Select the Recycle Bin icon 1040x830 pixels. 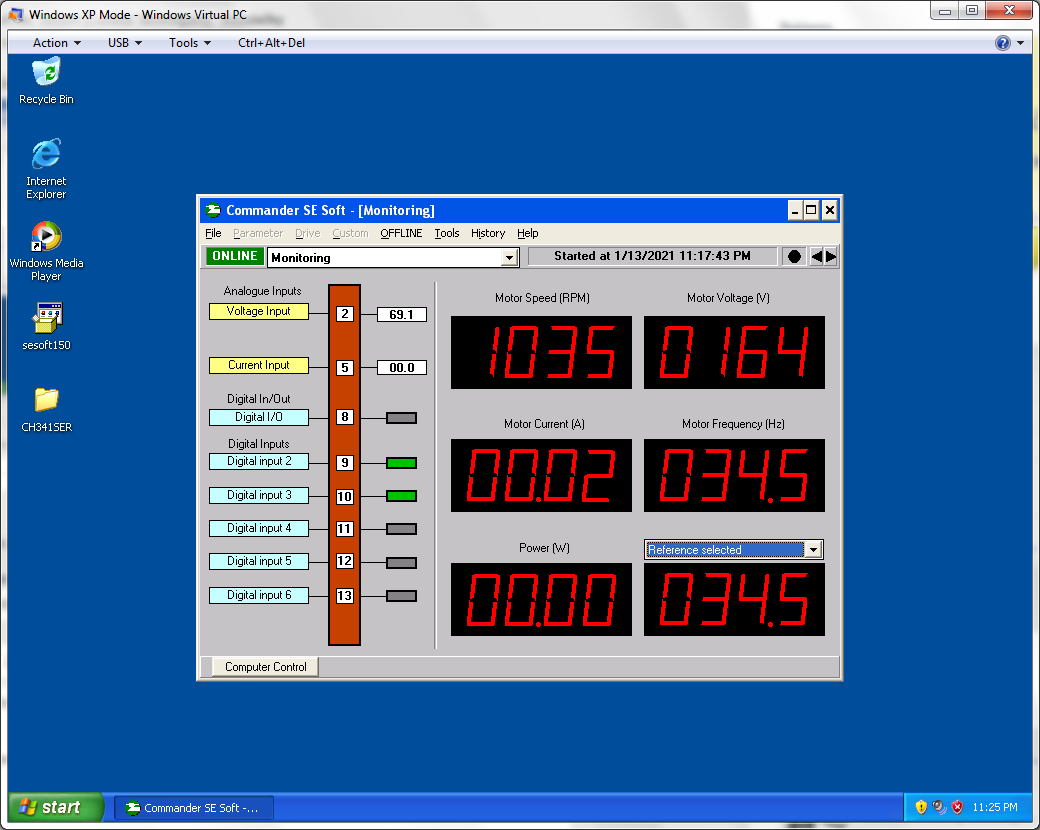coord(46,74)
